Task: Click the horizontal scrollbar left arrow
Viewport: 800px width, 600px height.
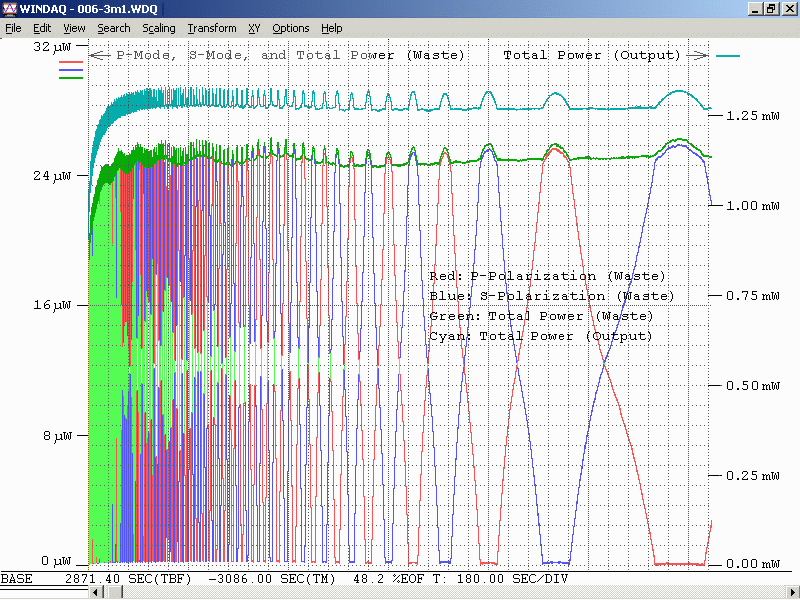Action: click(x=96, y=592)
